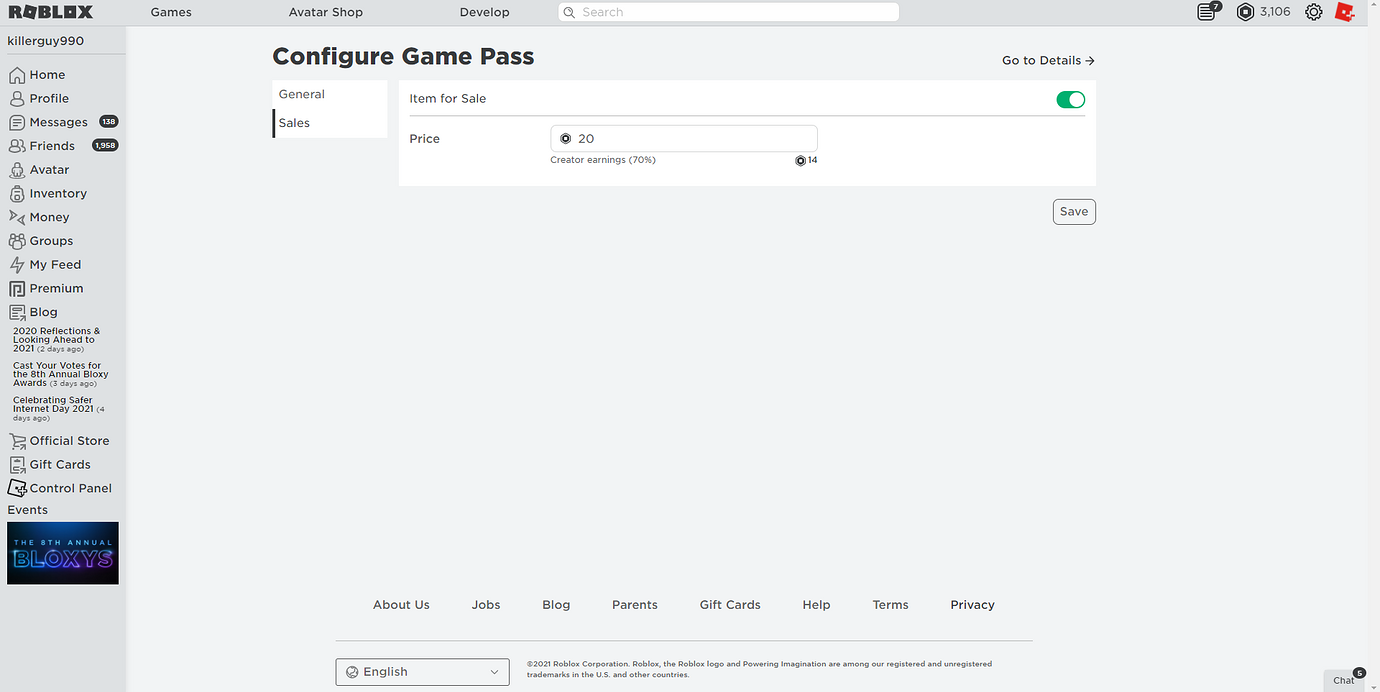The image size is (1380, 692).
Task: Click the Premium icon in sidebar
Action: pyautogui.click(x=17, y=289)
